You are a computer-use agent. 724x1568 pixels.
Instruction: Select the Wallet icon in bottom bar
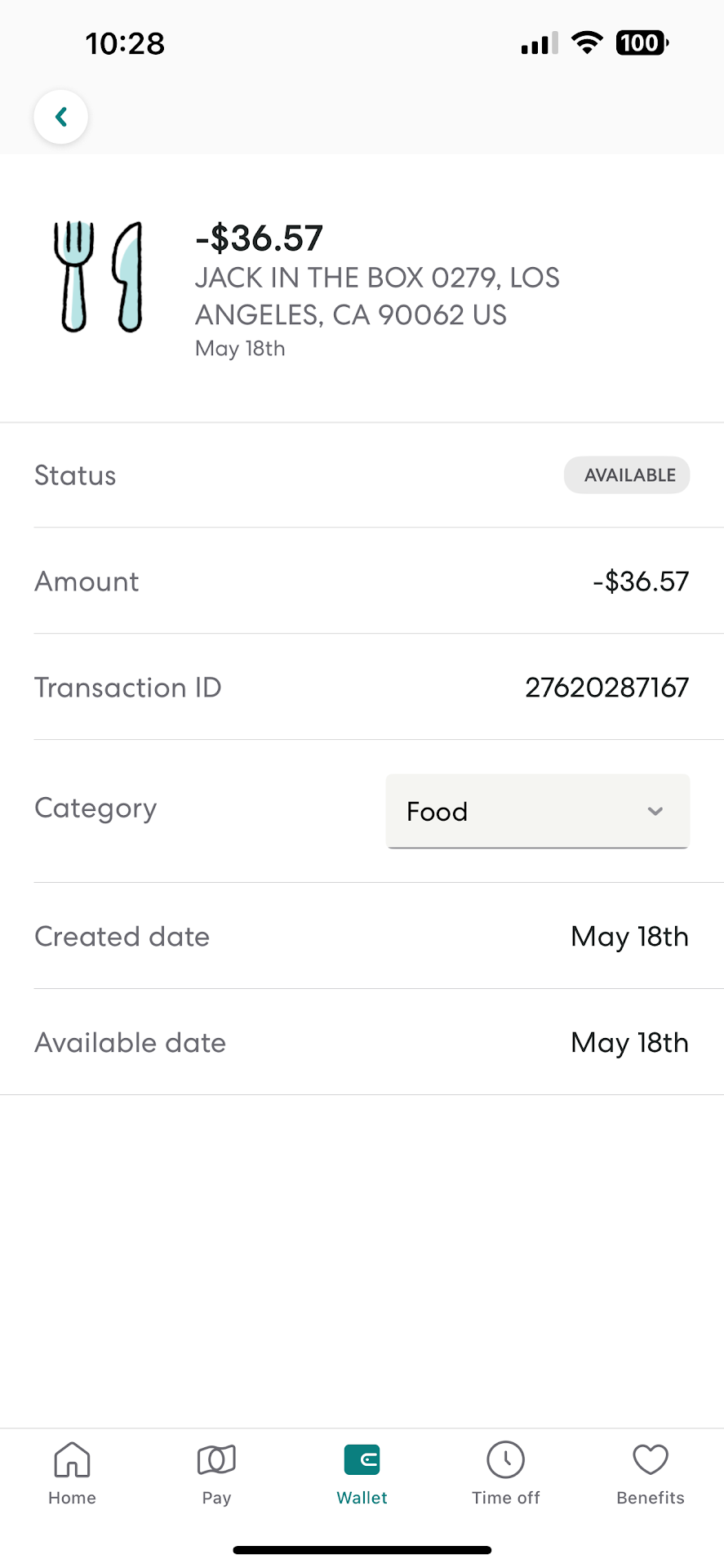click(362, 1459)
